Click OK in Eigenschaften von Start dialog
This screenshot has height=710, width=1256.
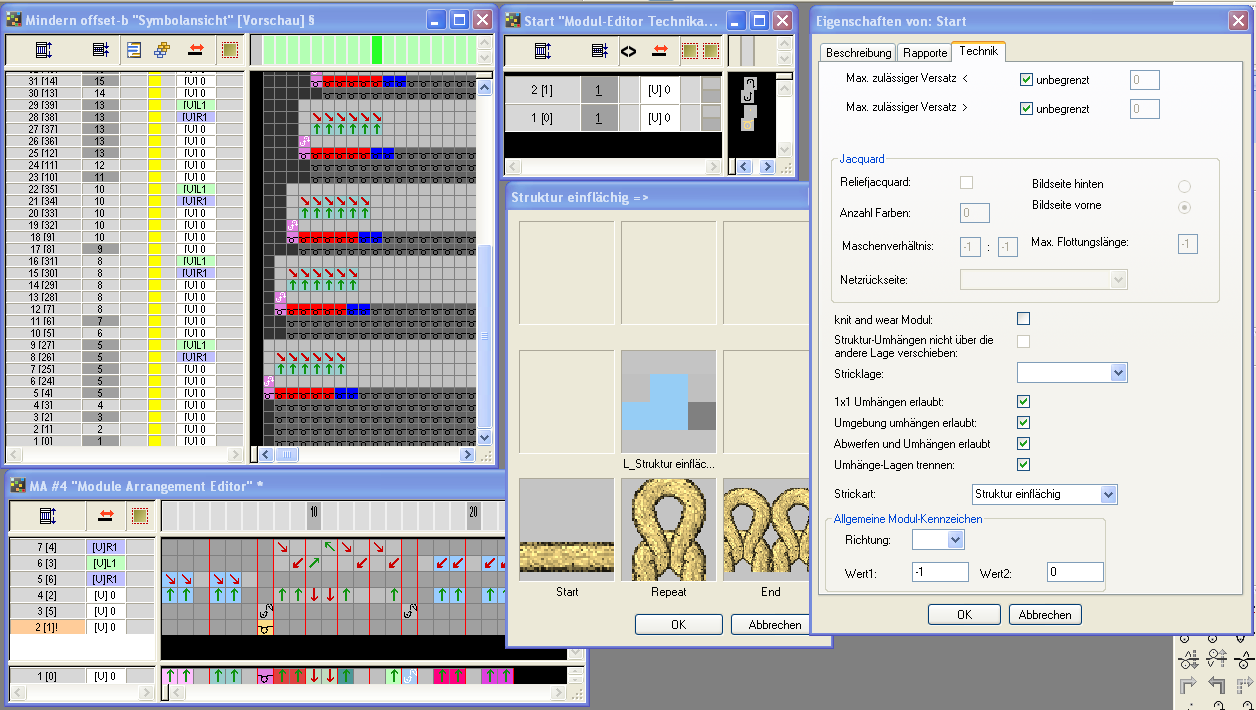click(x=963, y=614)
